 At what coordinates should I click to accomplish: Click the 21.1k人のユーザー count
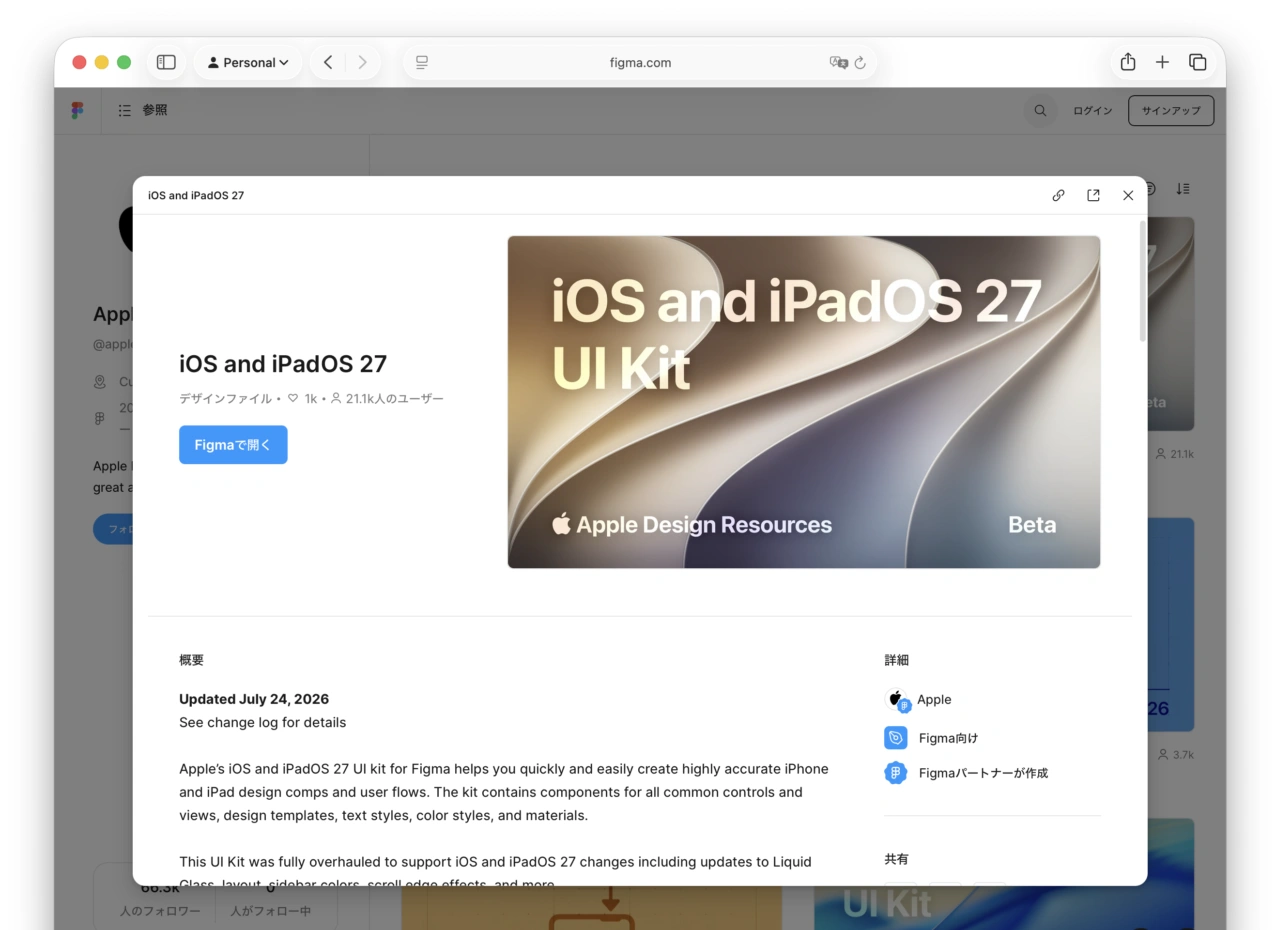point(387,398)
